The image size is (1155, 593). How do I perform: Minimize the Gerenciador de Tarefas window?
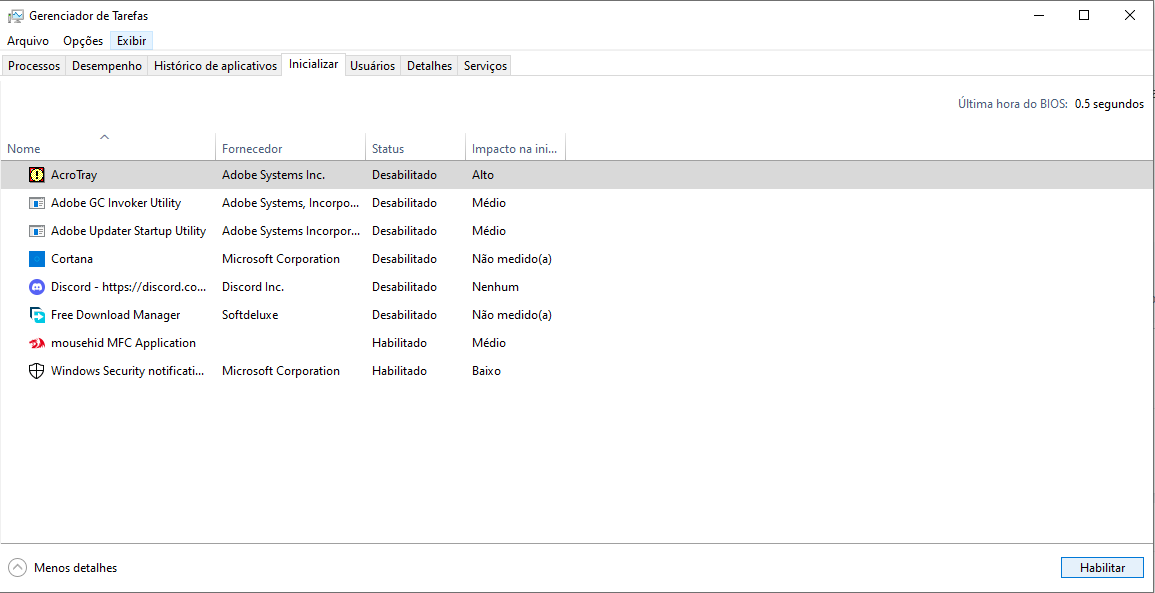tap(1039, 15)
